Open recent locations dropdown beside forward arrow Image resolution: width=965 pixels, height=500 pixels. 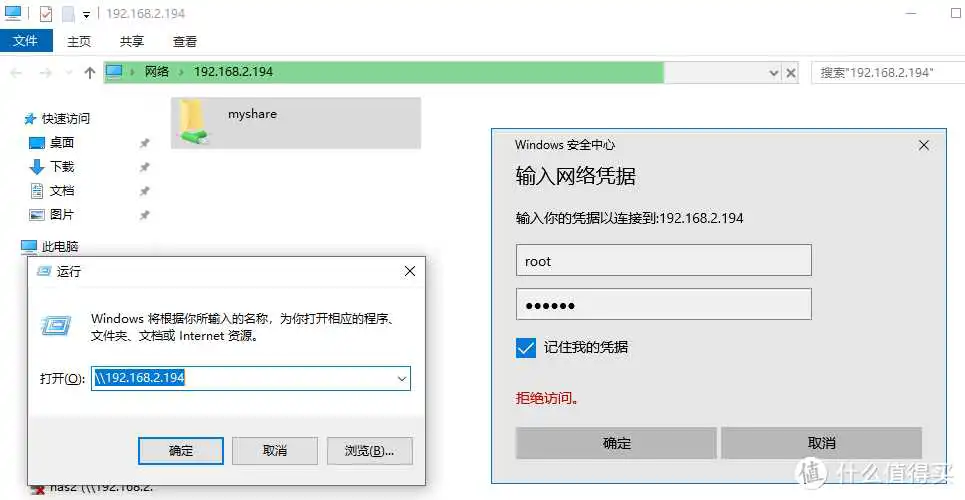coord(68,73)
